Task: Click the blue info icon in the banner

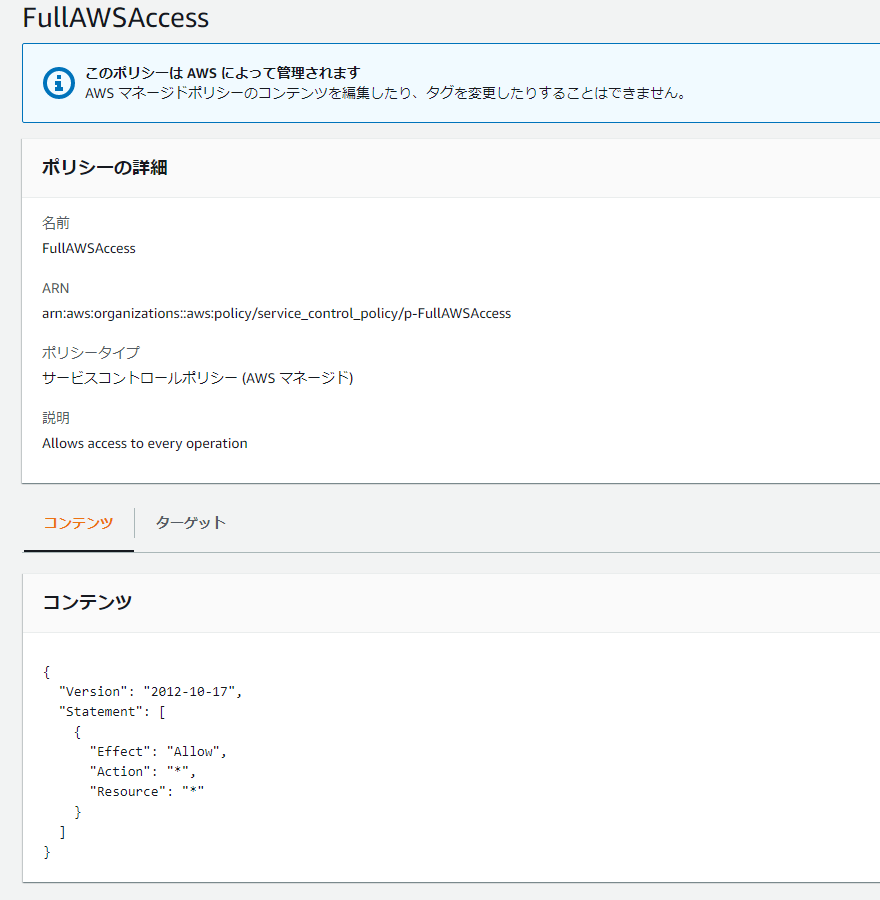Action: 59,83
